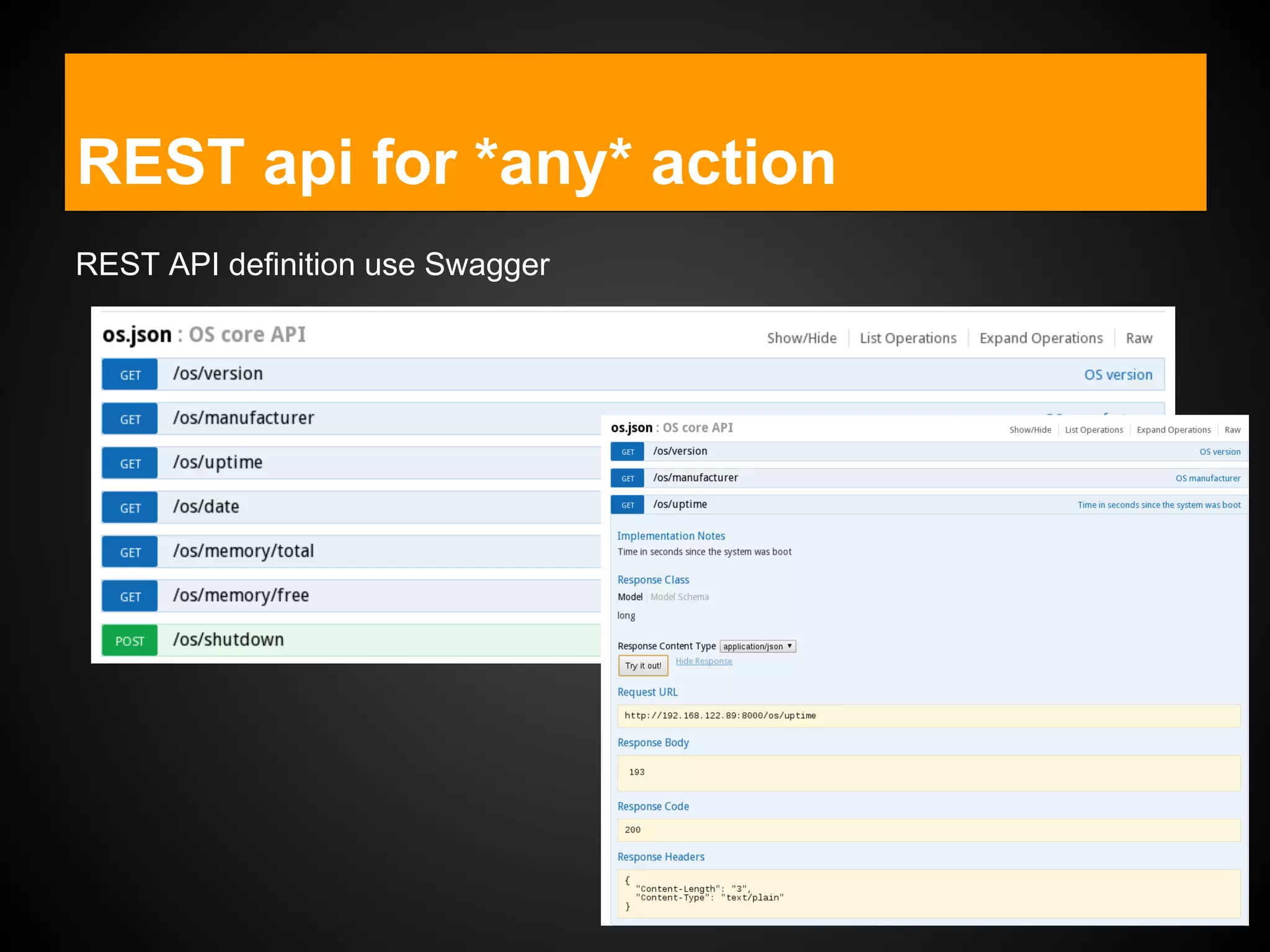Click the Response Headers heading
The height and width of the screenshot is (952, 1270).
point(661,857)
